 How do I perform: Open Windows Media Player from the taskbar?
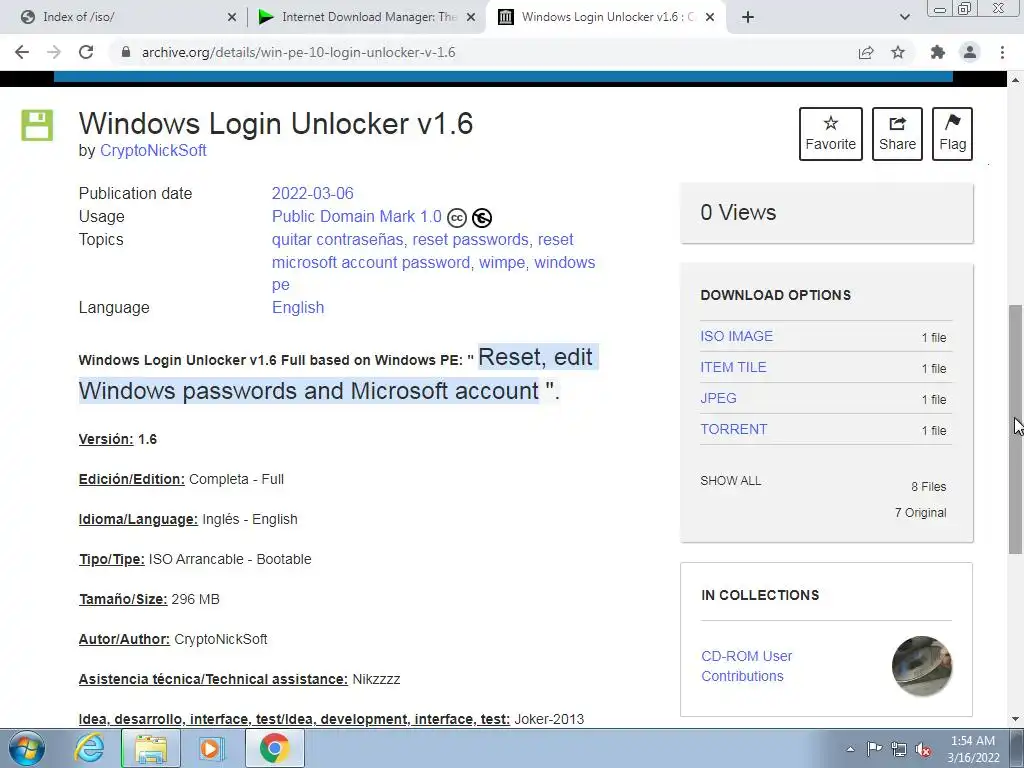212,748
